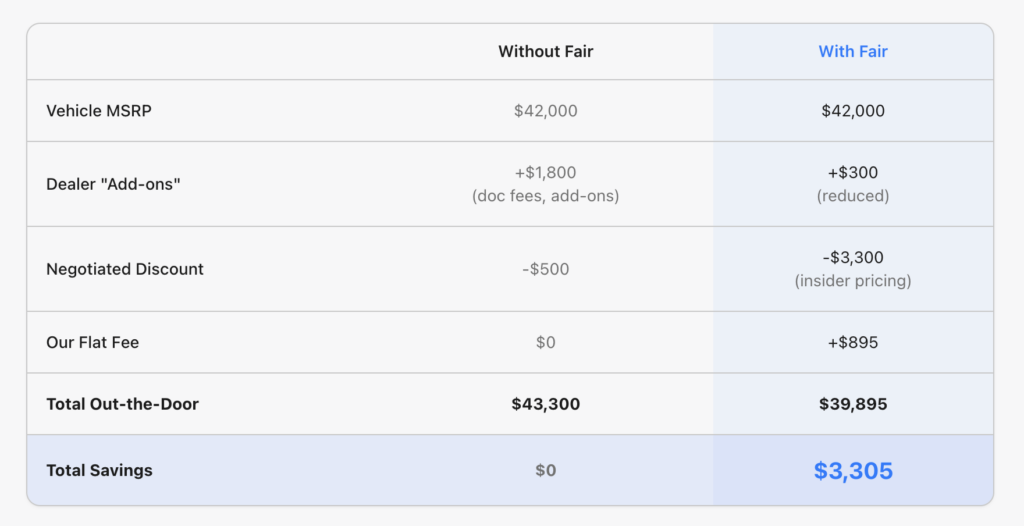Select the "Total Savings" row label
Screen dimensions: 1024x526
click(99, 470)
